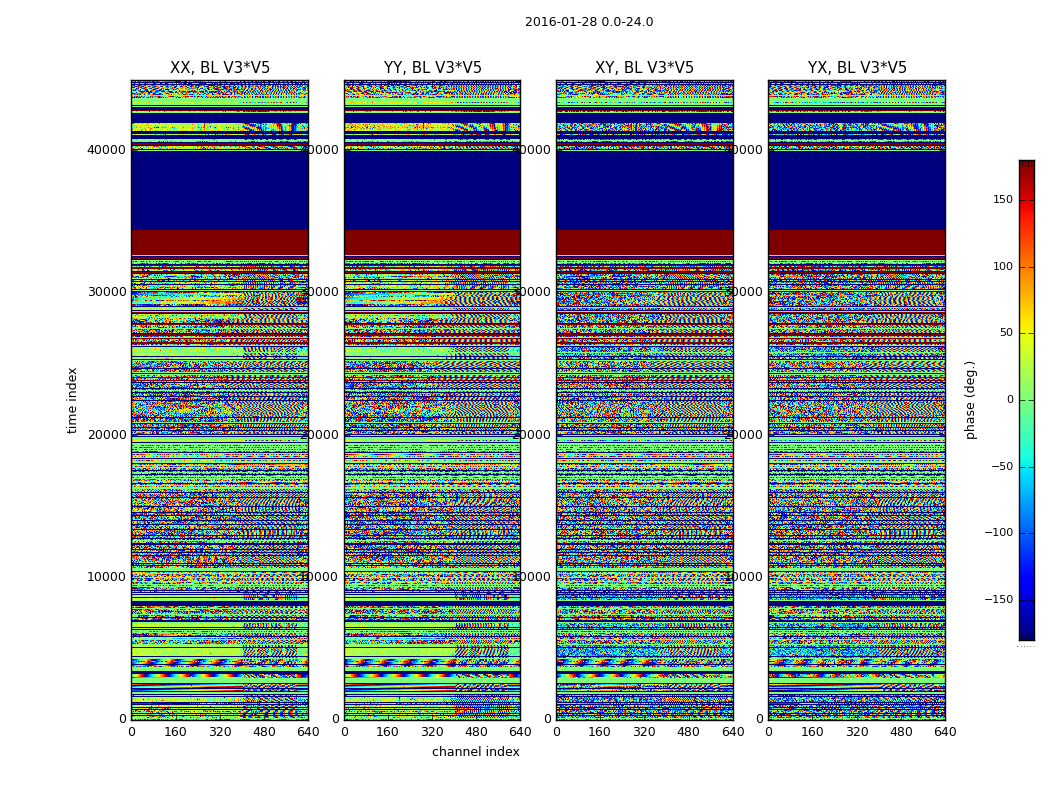
Task: Click the dark red band in the XX panel
Action: pos(220,242)
